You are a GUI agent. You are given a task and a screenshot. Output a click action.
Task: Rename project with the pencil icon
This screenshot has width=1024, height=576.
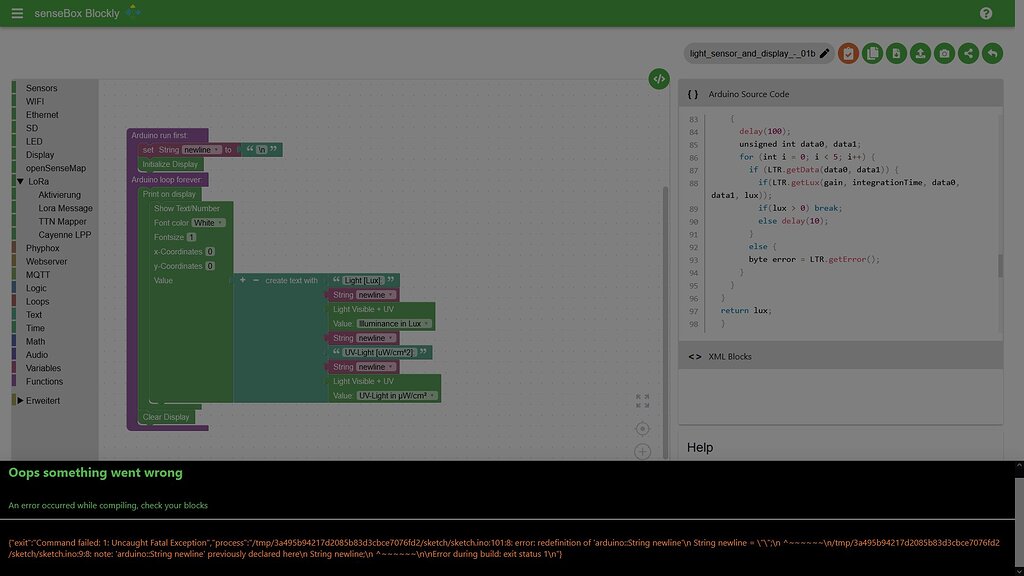(825, 53)
